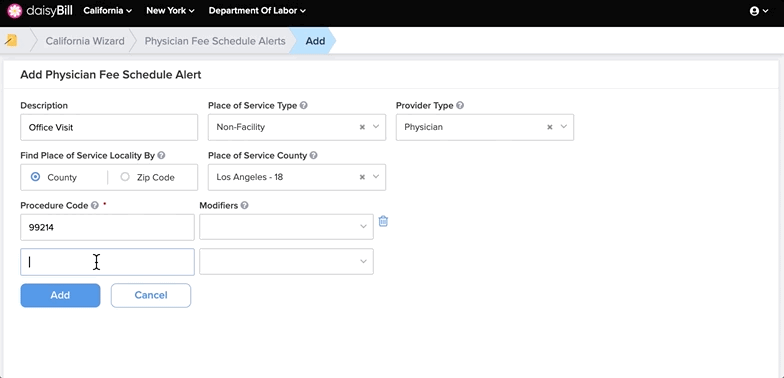
Task: Click the Description field with Office Visit
Action: [109, 127]
